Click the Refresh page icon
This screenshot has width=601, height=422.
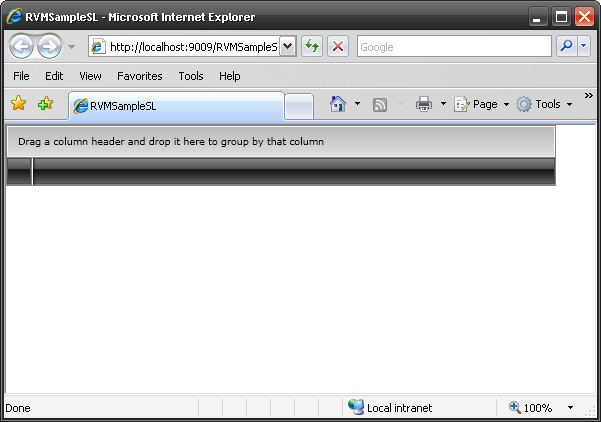[x=312, y=47]
